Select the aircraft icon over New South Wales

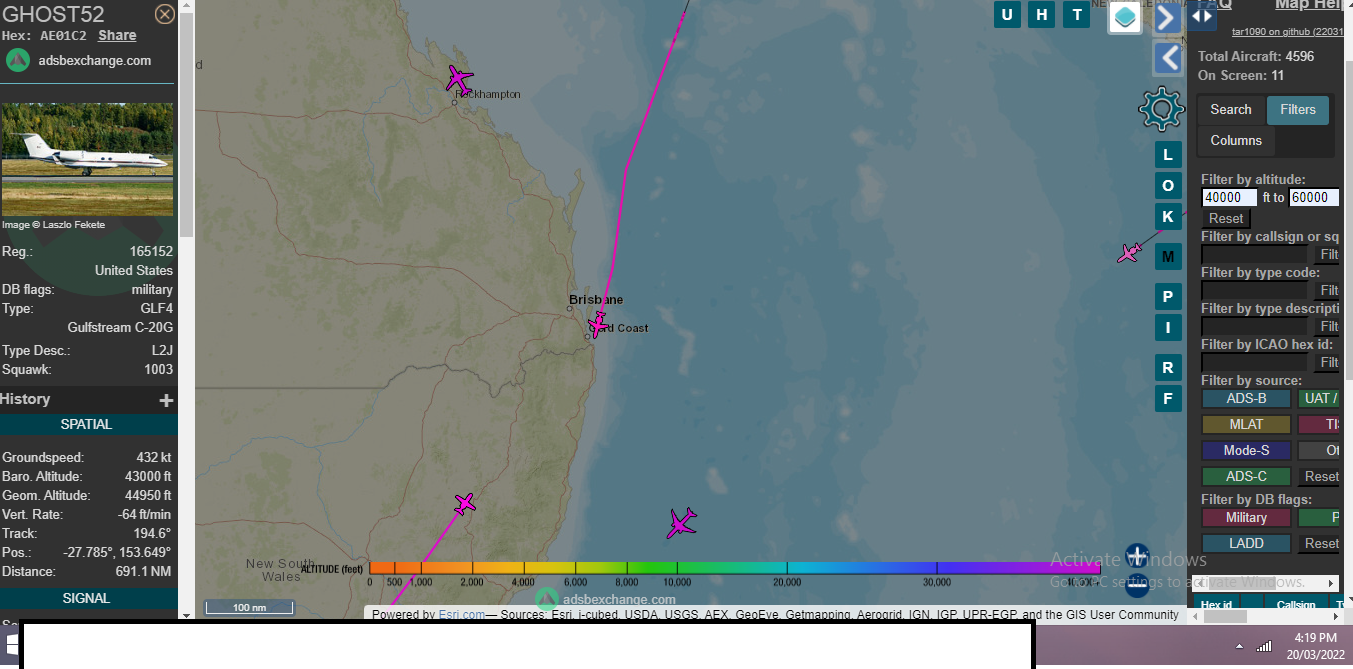pyautogui.click(x=464, y=503)
